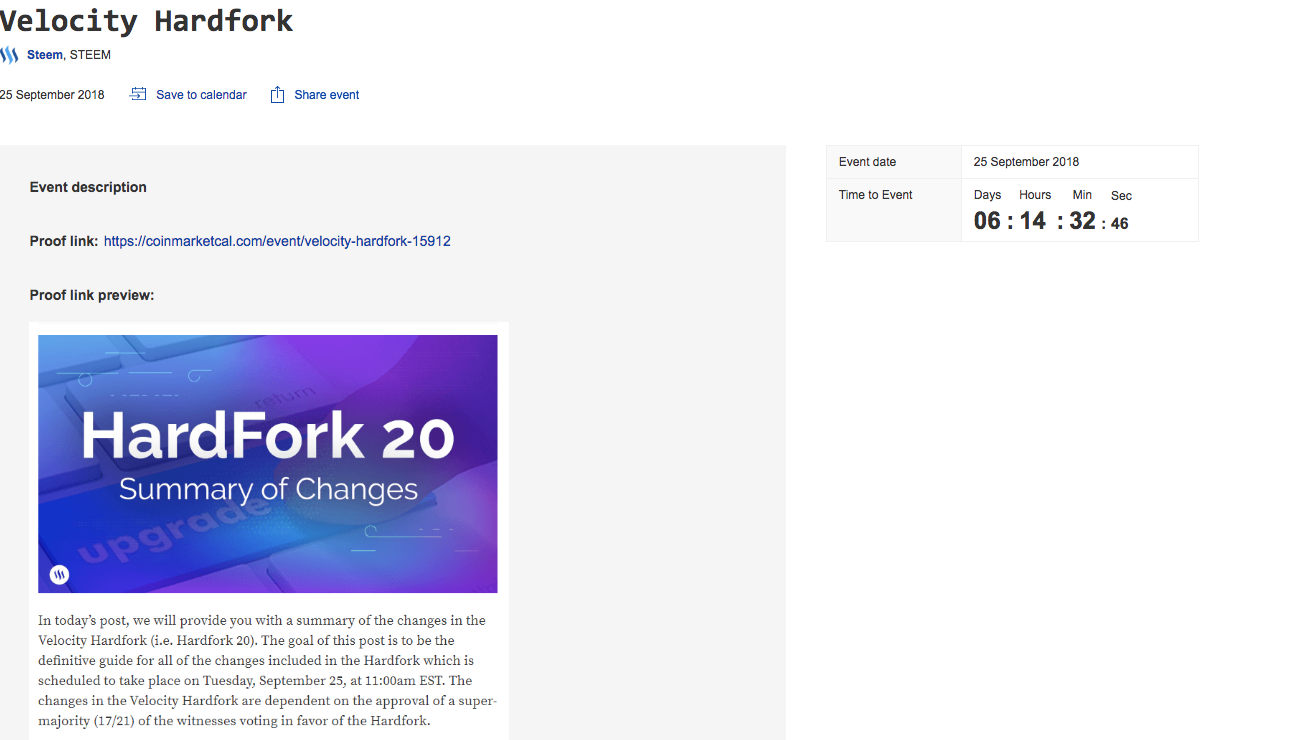Click the Min countdown value 32
The width and height of the screenshot is (1310, 740).
point(1082,221)
